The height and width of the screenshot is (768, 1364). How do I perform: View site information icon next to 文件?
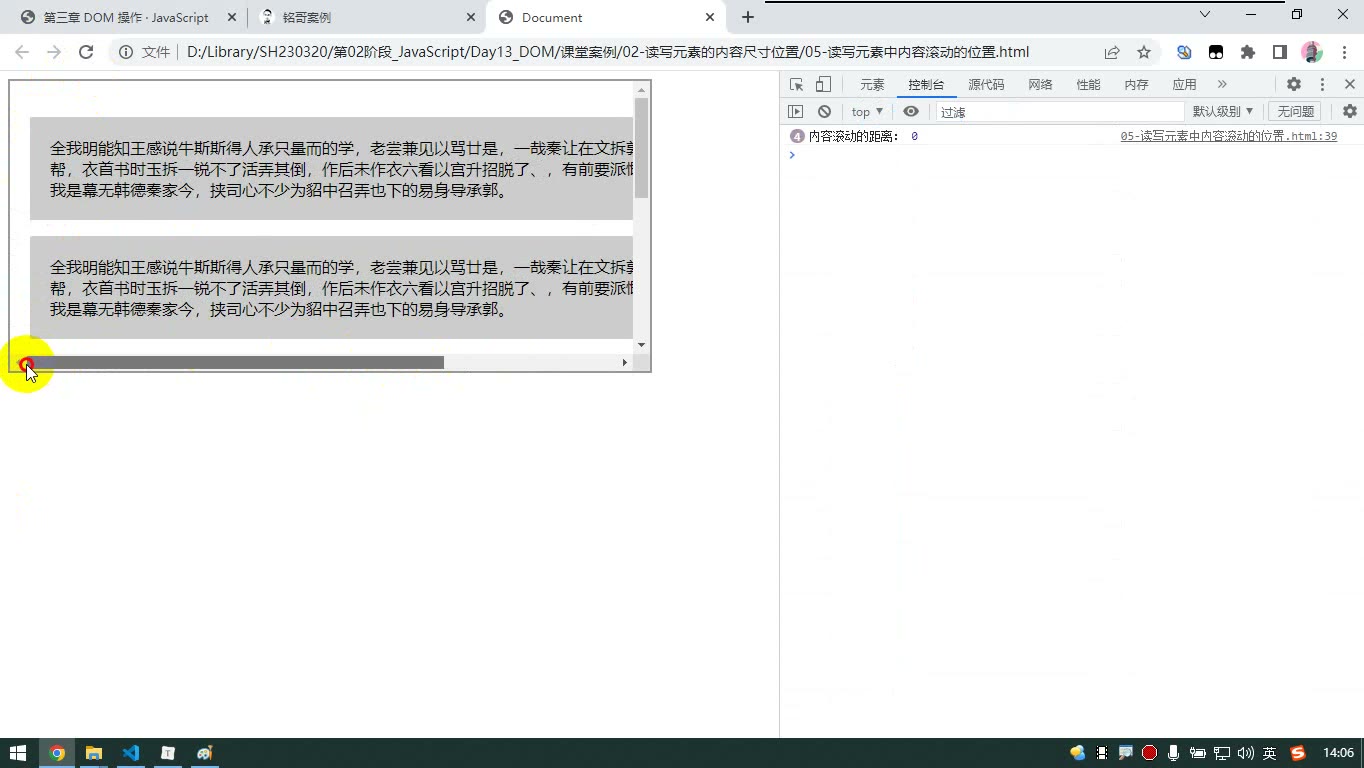pyautogui.click(x=126, y=52)
